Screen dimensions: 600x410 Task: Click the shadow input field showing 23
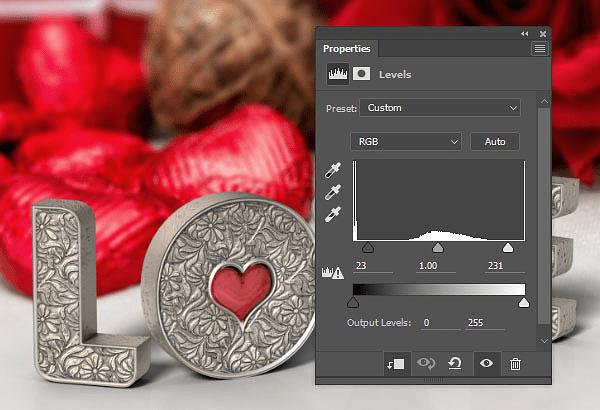pyautogui.click(x=373, y=266)
